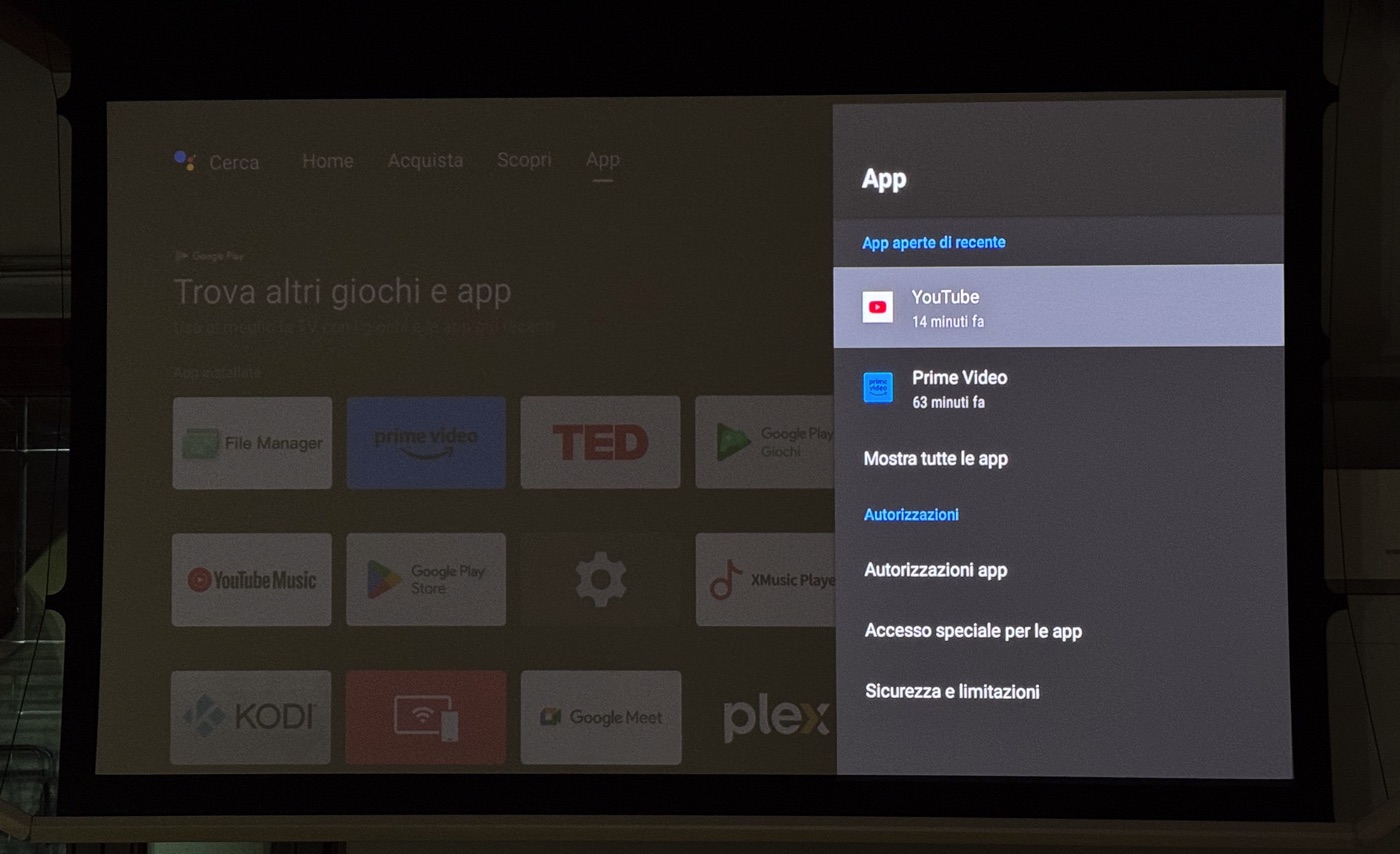The width and height of the screenshot is (1400, 854).
Task: Click the App panel title
Action: coord(884,179)
